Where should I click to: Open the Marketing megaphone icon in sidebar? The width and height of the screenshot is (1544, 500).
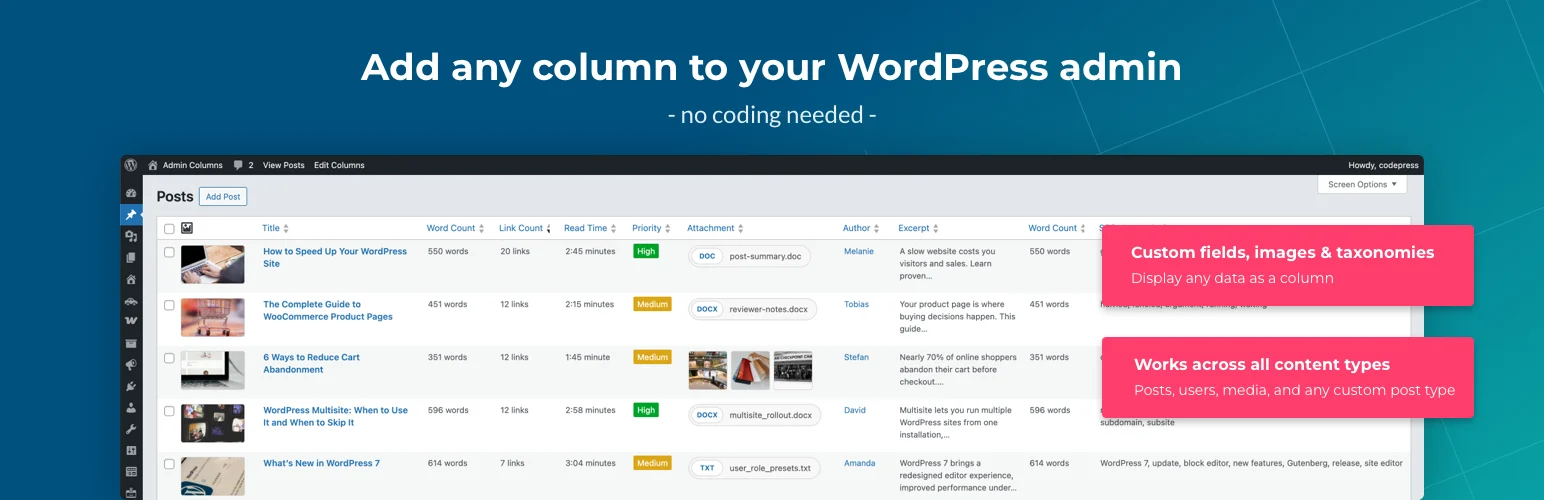click(x=131, y=364)
